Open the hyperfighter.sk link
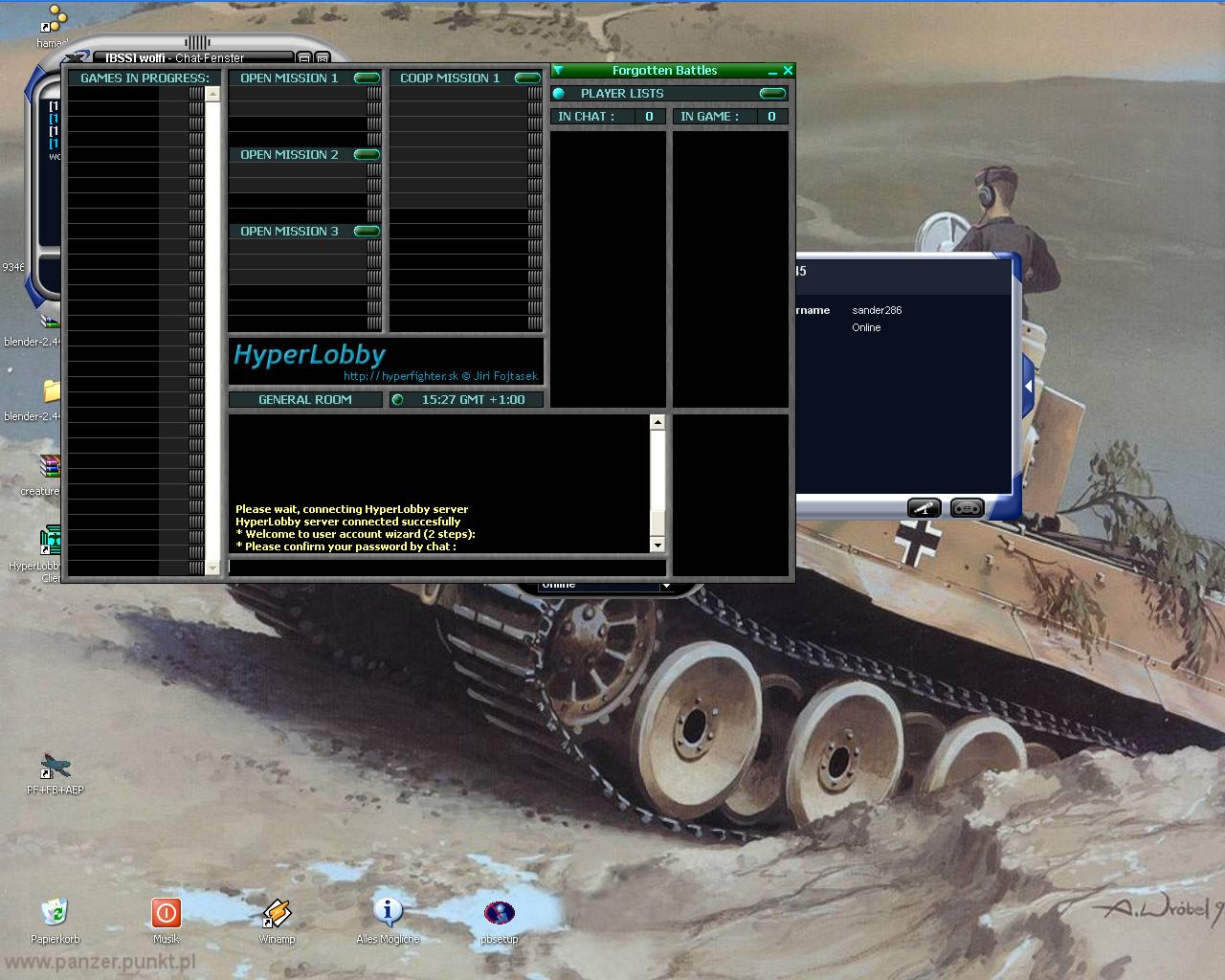Viewport: 1225px width, 980px height. pyautogui.click(x=401, y=376)
